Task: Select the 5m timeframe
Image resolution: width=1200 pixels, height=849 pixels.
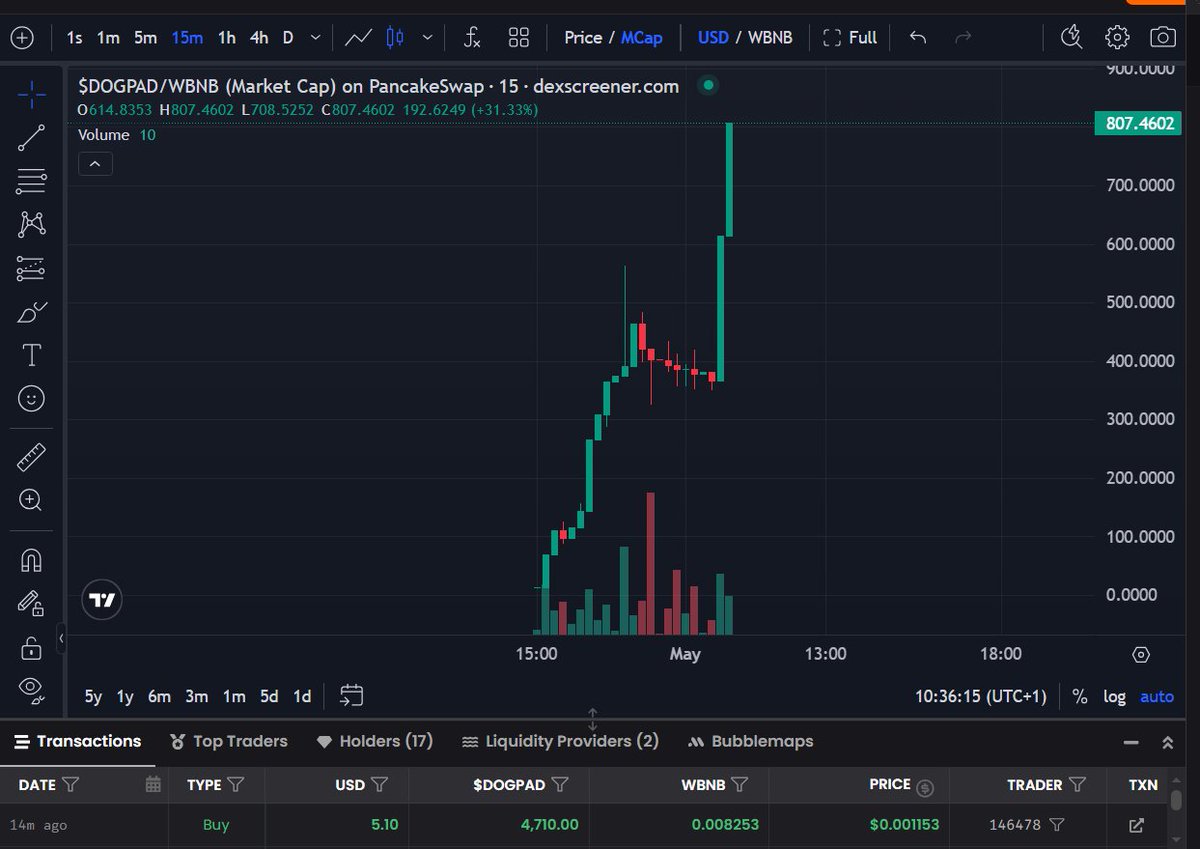Action: point(146,38)
